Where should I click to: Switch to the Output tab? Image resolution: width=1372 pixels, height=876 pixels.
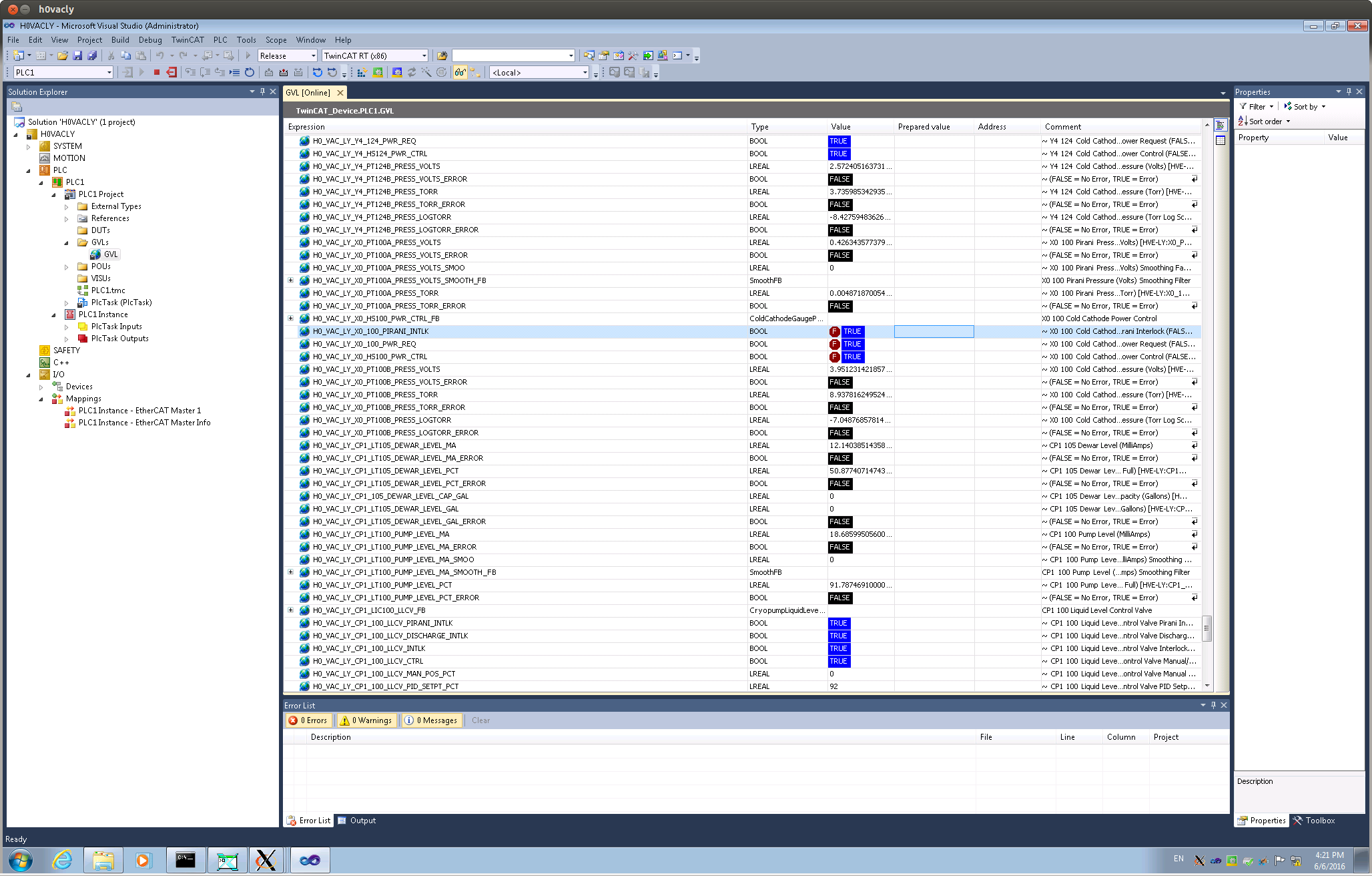357,821
